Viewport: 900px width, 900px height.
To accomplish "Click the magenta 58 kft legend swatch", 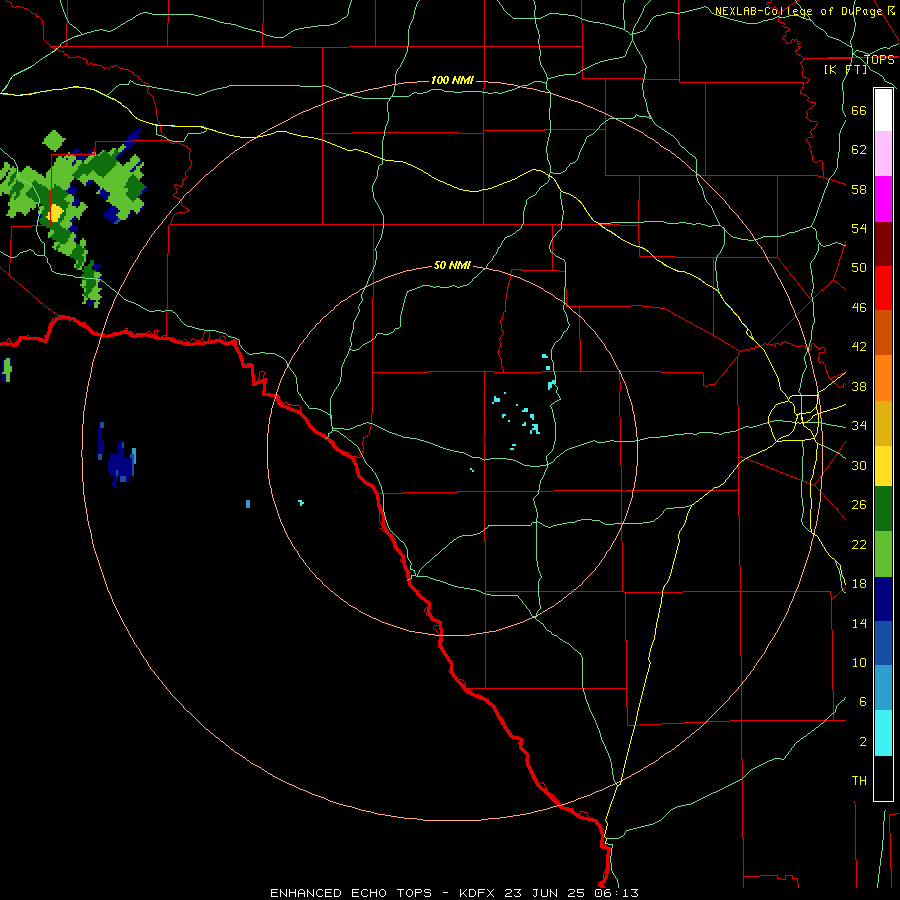I will pyautogui.click(x=883, y=199).
